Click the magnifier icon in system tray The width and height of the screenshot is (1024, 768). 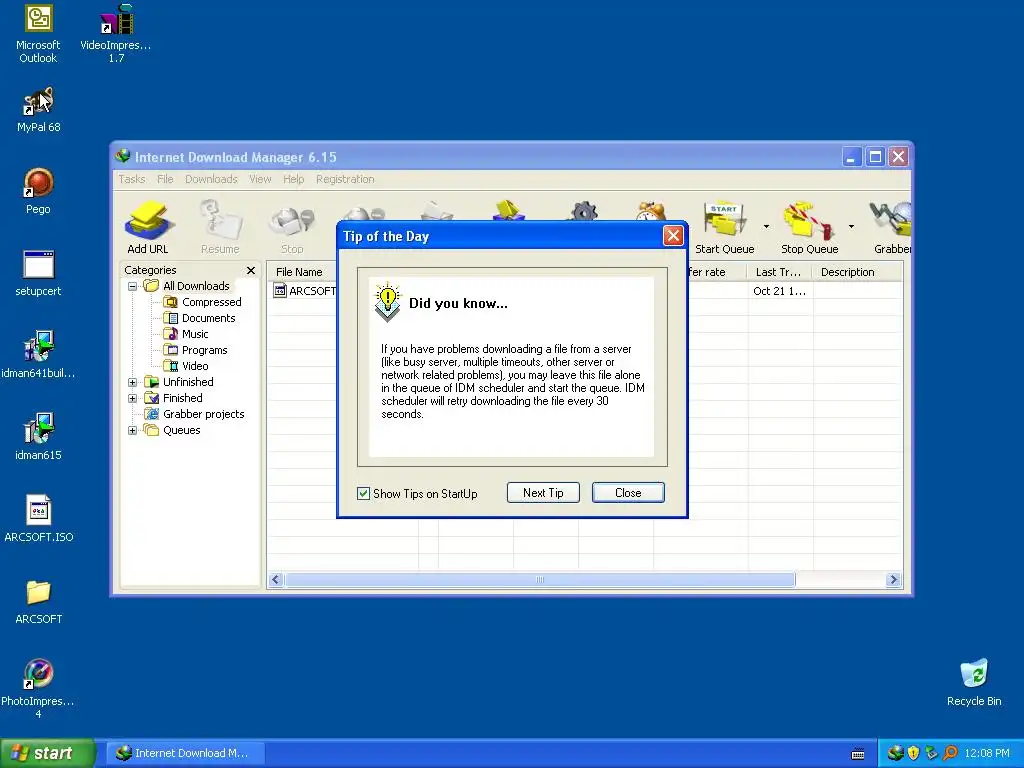coord(950,753)
